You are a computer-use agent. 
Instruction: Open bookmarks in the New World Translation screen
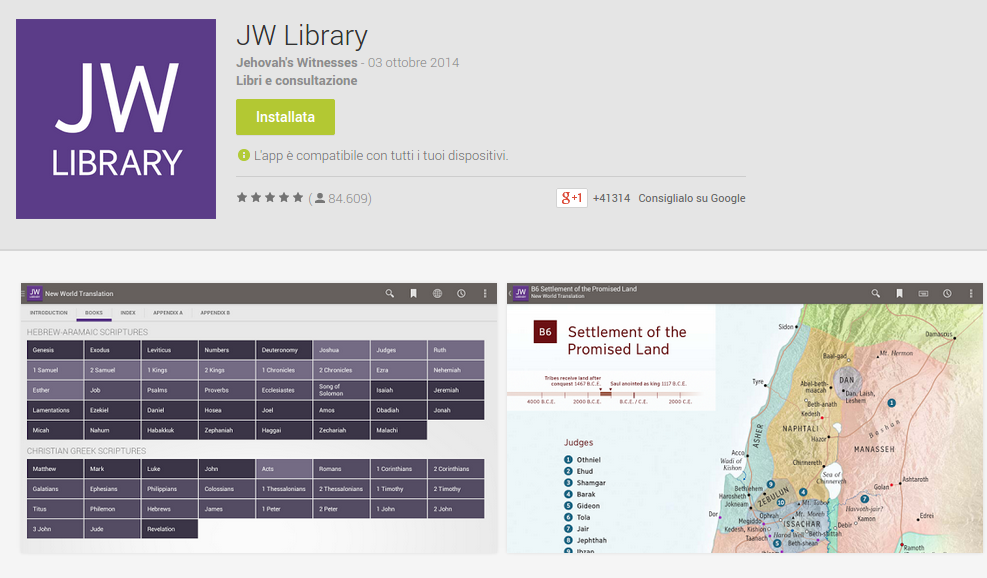414,293
